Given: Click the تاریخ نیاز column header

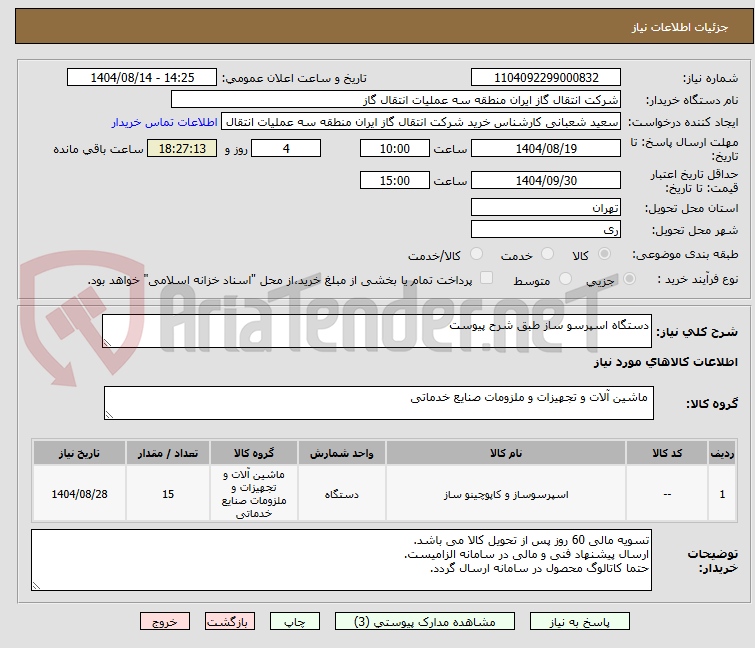Looking at the screenshot, I should pos(79,453).
